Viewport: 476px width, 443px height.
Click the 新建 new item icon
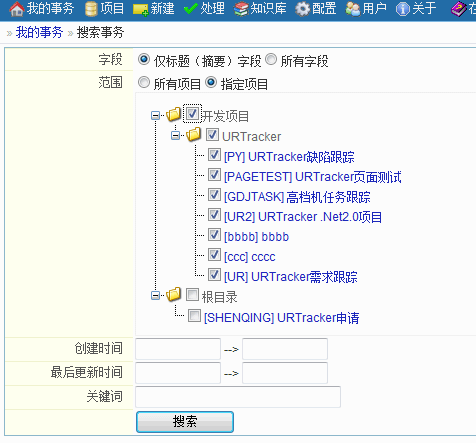(x=140, y=10)
